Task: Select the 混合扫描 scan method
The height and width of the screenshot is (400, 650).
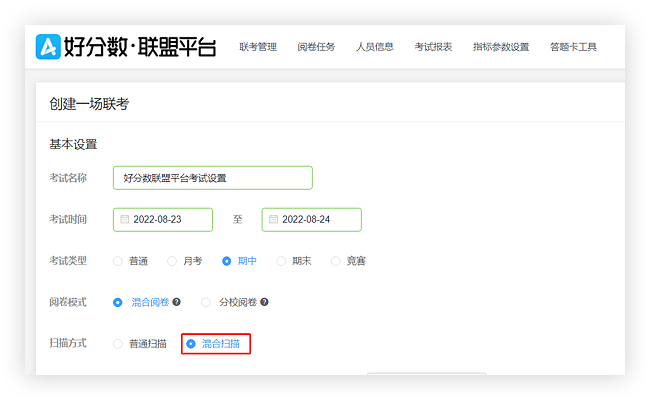Action: 191,344
